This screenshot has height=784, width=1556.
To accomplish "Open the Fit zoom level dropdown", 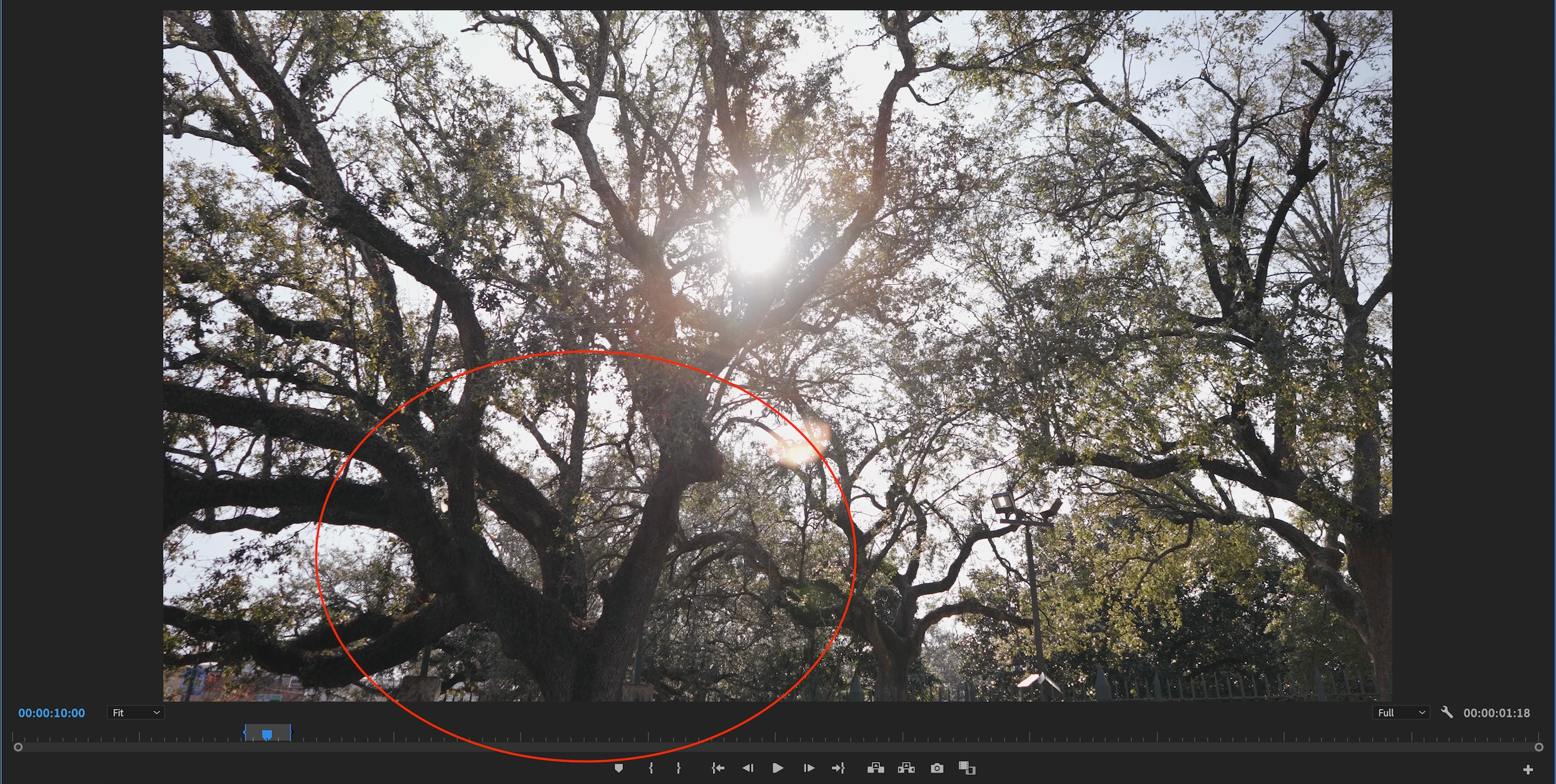I will (x=136, y=713).
